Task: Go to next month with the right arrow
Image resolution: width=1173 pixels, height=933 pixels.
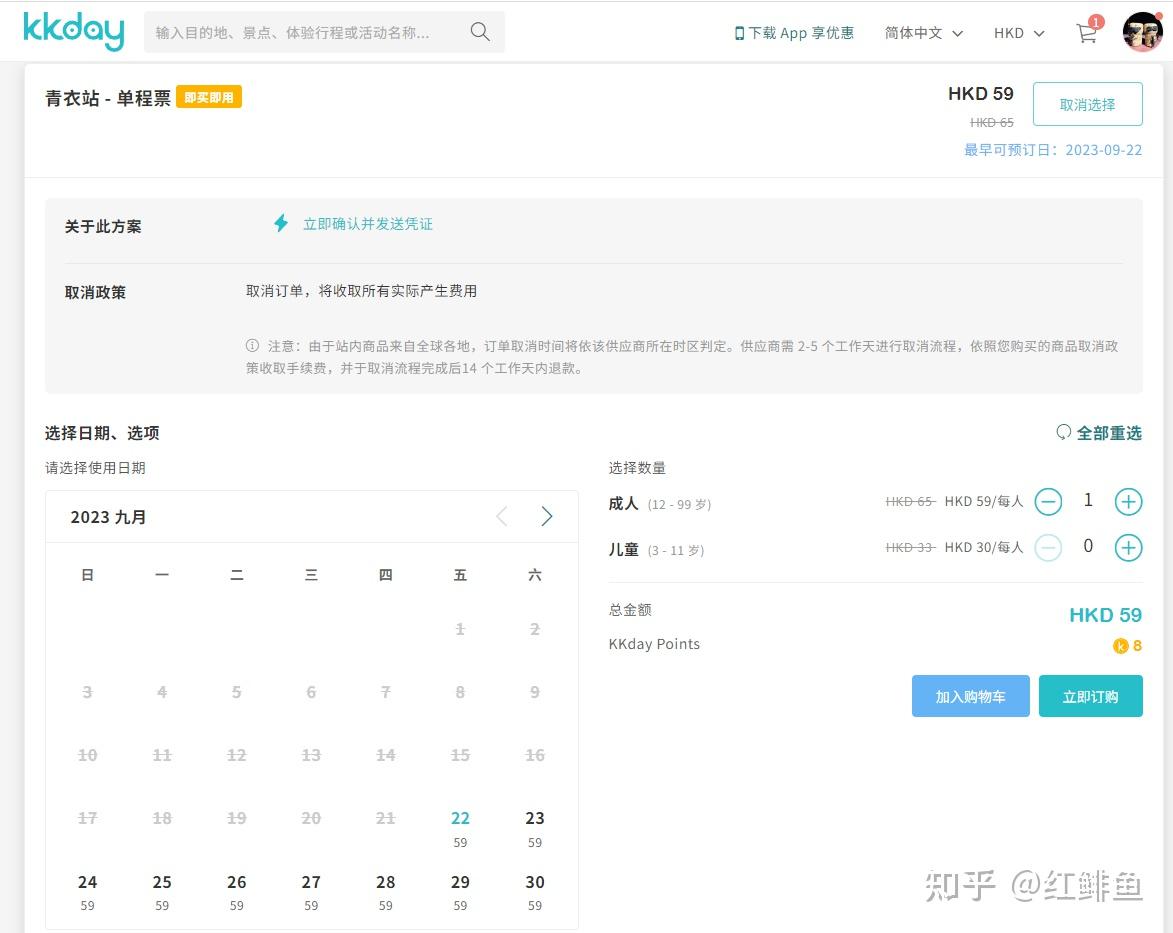Action: tap(547, 516)
